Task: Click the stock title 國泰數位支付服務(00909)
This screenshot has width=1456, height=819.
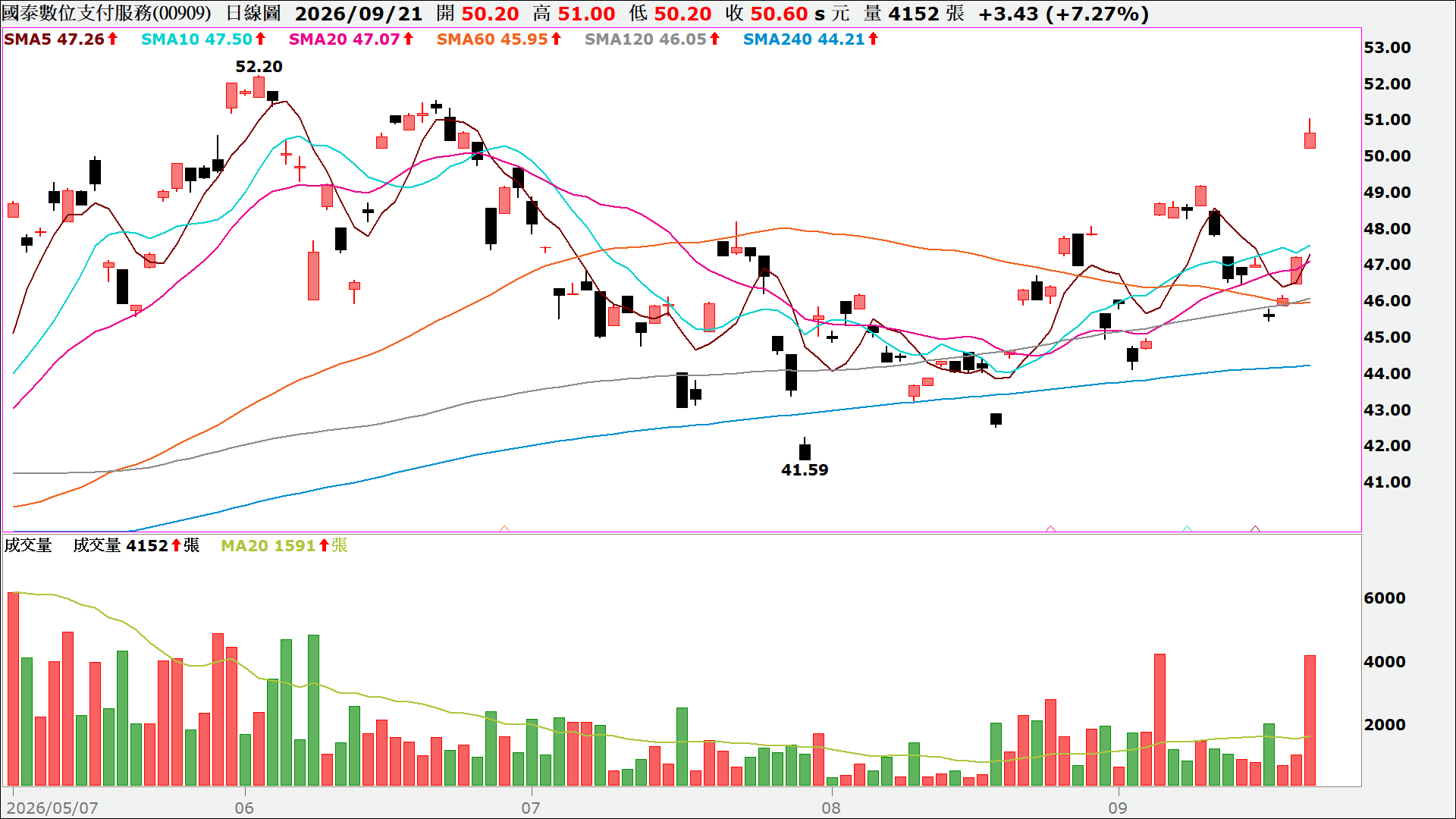Action: tap(107, 14)
